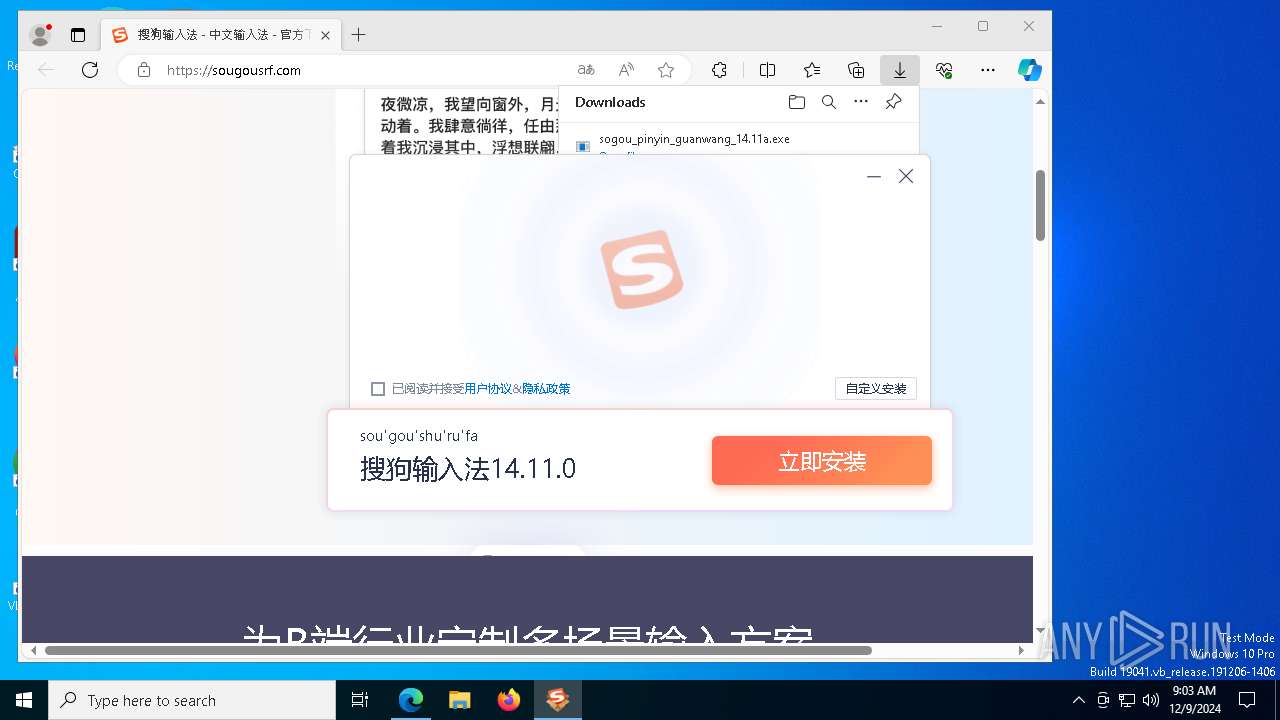The width and height of the screenshot is (1280, 720).
Task: Open the 隐私政策 link
Action: click(546, 389)
